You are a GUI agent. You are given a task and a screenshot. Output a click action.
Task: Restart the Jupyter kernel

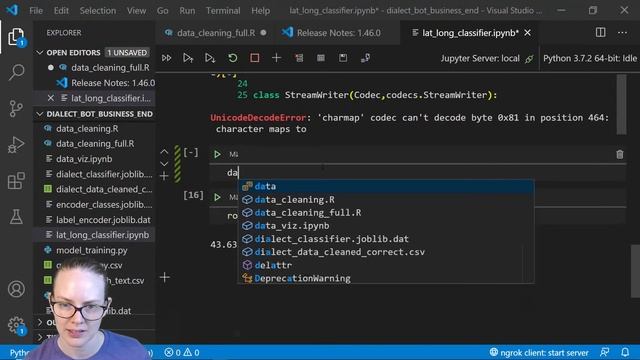coord(233,58)
